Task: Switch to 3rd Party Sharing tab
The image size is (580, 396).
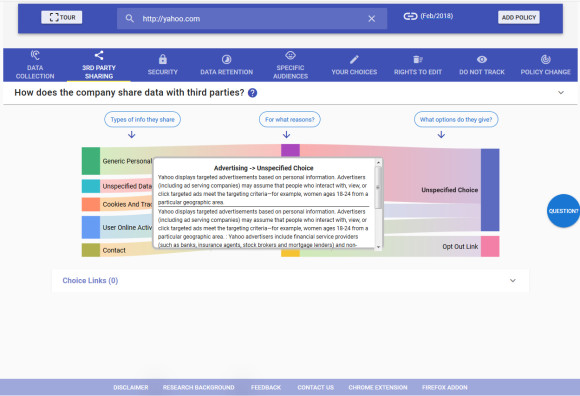Action: pyautogui.click(x=99, y=65)
